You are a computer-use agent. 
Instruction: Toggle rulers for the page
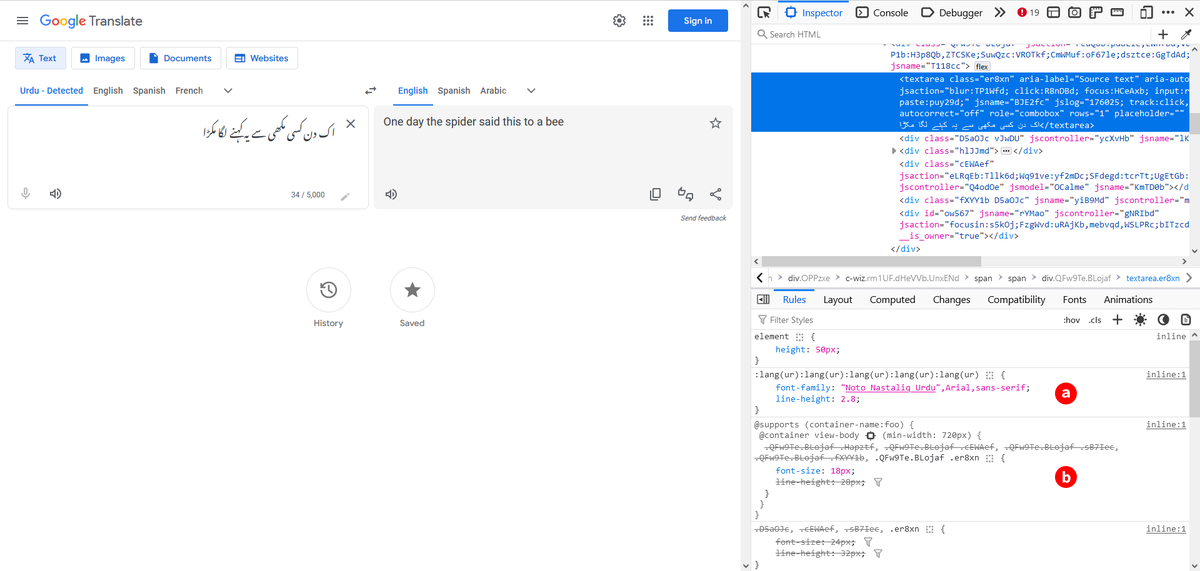1095,13
